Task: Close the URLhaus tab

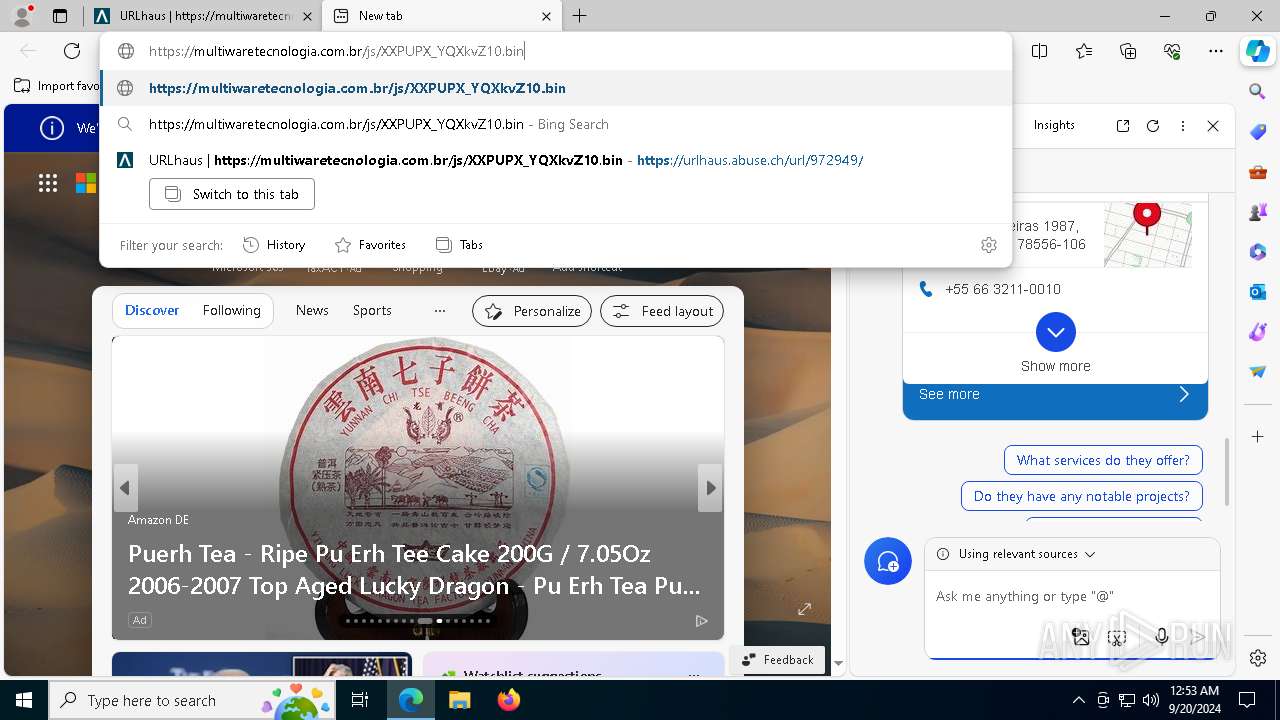Action: (x=307, y=16)
